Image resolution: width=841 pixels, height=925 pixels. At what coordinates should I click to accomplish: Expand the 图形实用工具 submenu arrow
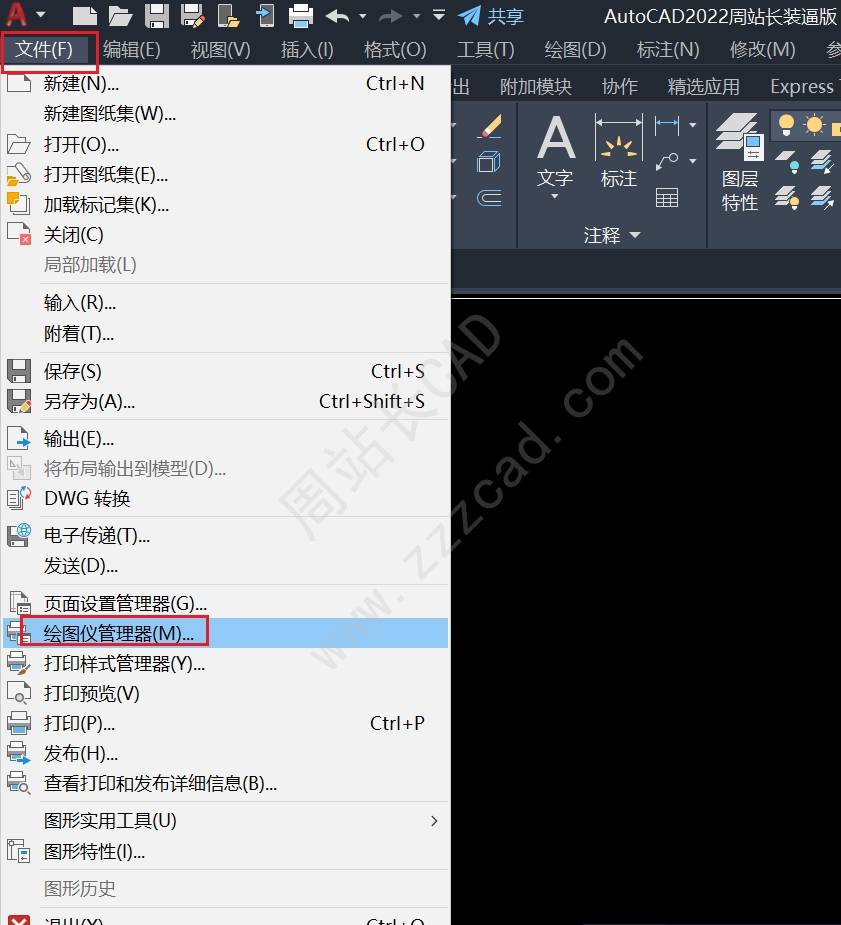click(434, 821)
